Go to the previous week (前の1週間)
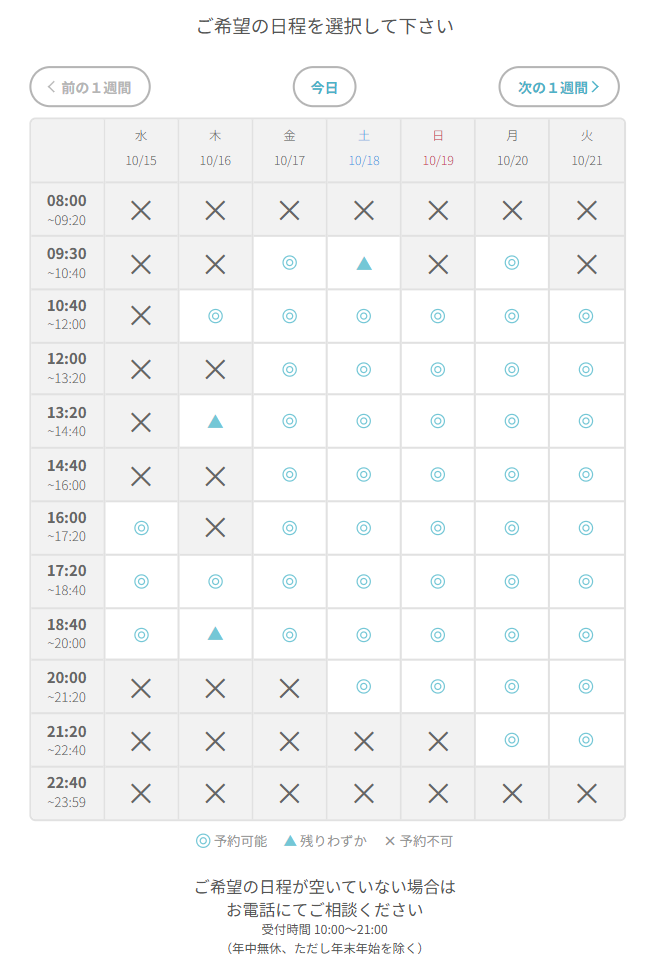The width and height of the screenshot is (661, 959). click(90, 87)
